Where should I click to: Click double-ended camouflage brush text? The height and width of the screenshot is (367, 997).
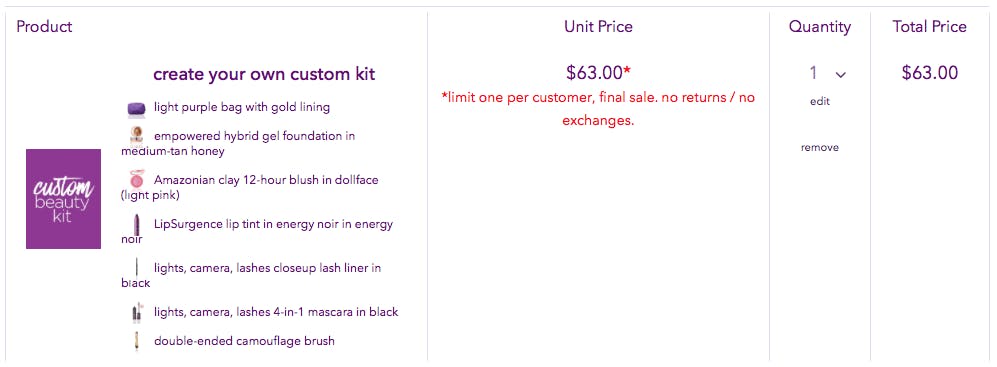pyautogui.click(x=244, y=342)
